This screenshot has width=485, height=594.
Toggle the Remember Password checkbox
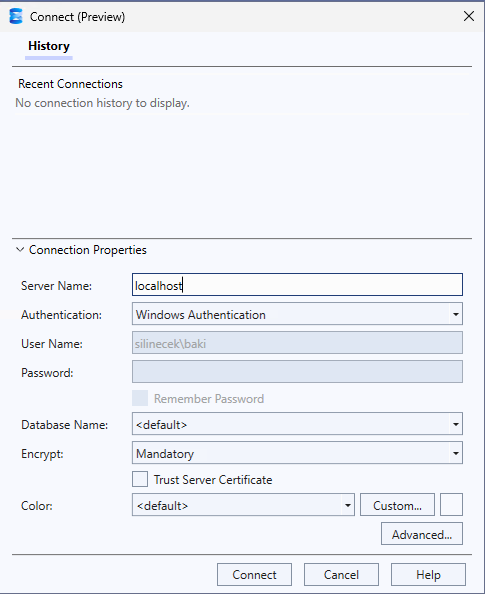coord(140,399)
